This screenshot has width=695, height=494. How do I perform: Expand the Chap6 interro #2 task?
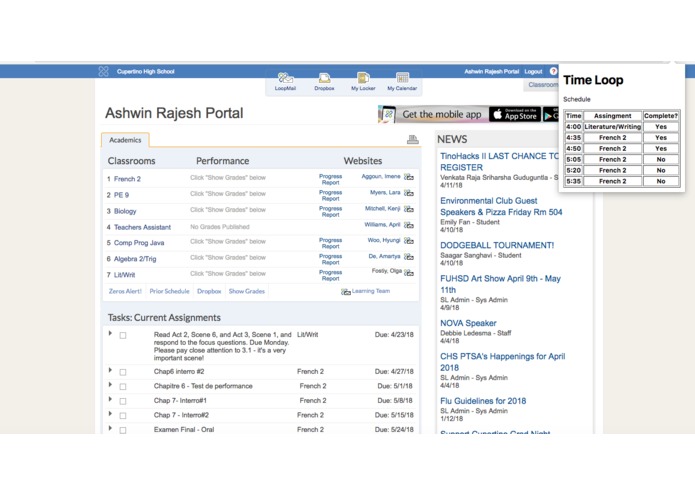(x=110, y=370)
